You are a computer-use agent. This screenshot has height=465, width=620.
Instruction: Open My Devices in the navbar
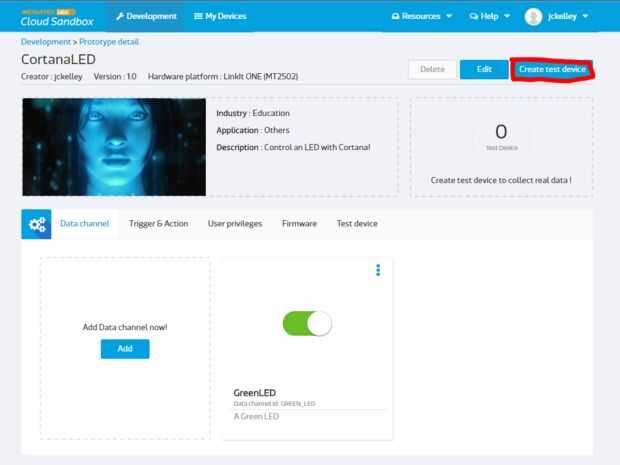220,16
